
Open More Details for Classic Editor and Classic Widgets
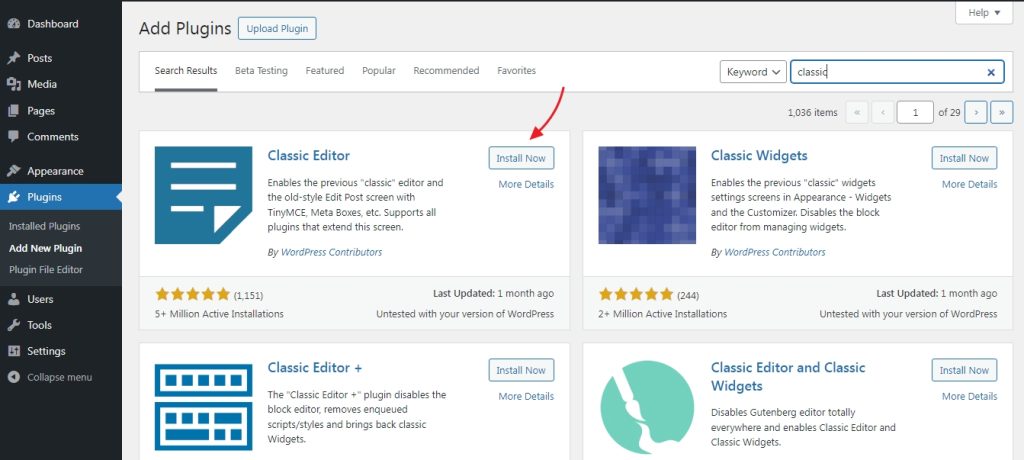click(969, 396)
